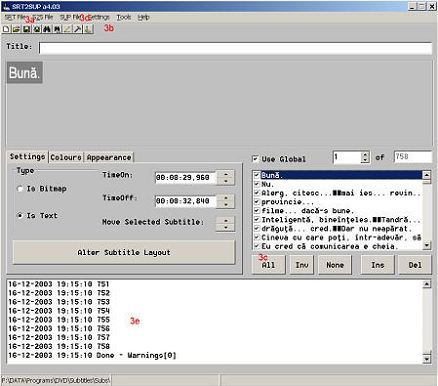
Task: Decrease the TimeOff value with its down arrow
Action: tap(226, 205)
